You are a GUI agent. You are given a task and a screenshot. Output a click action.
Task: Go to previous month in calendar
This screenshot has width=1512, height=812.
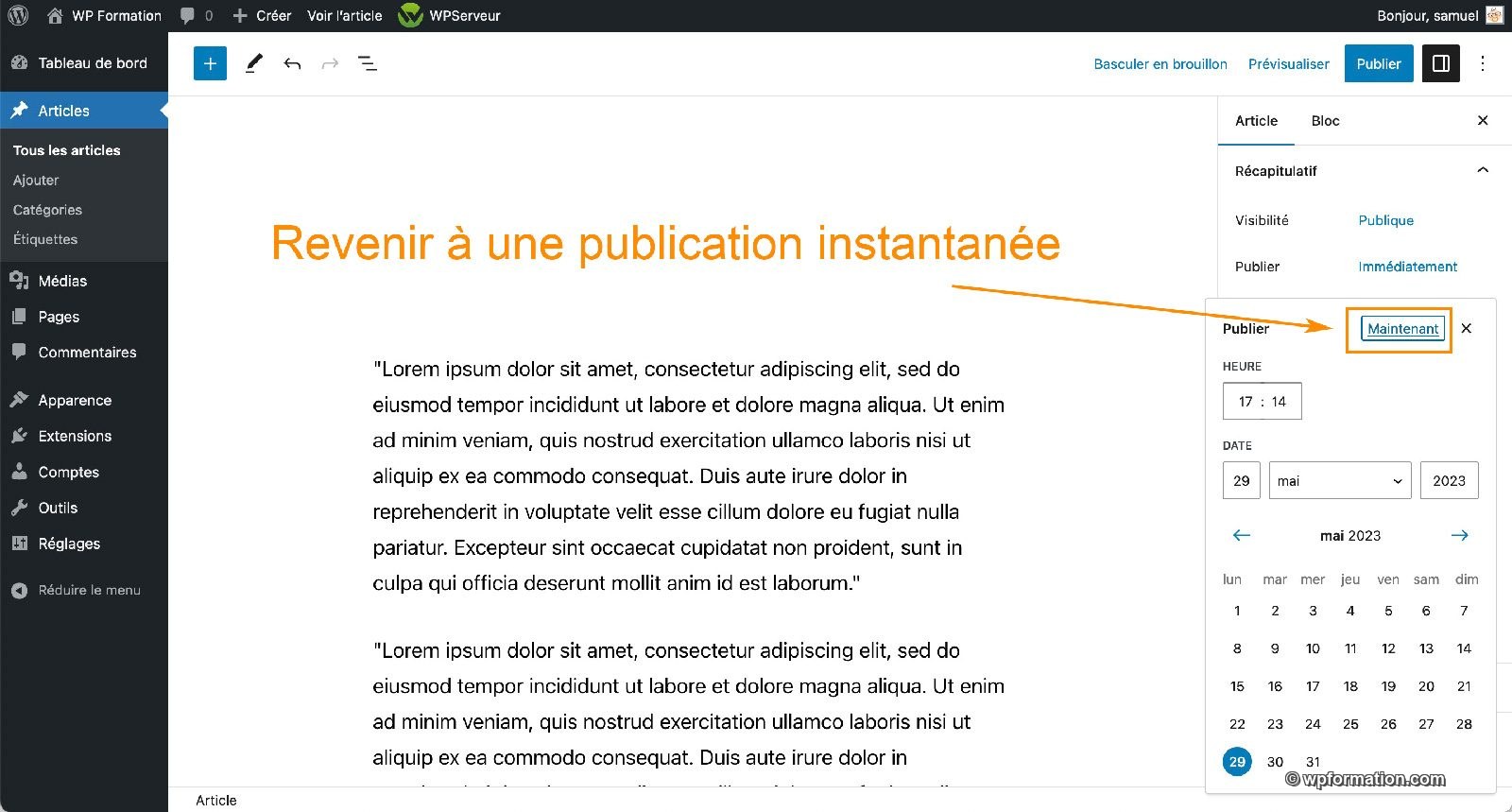coord(1242,535)
